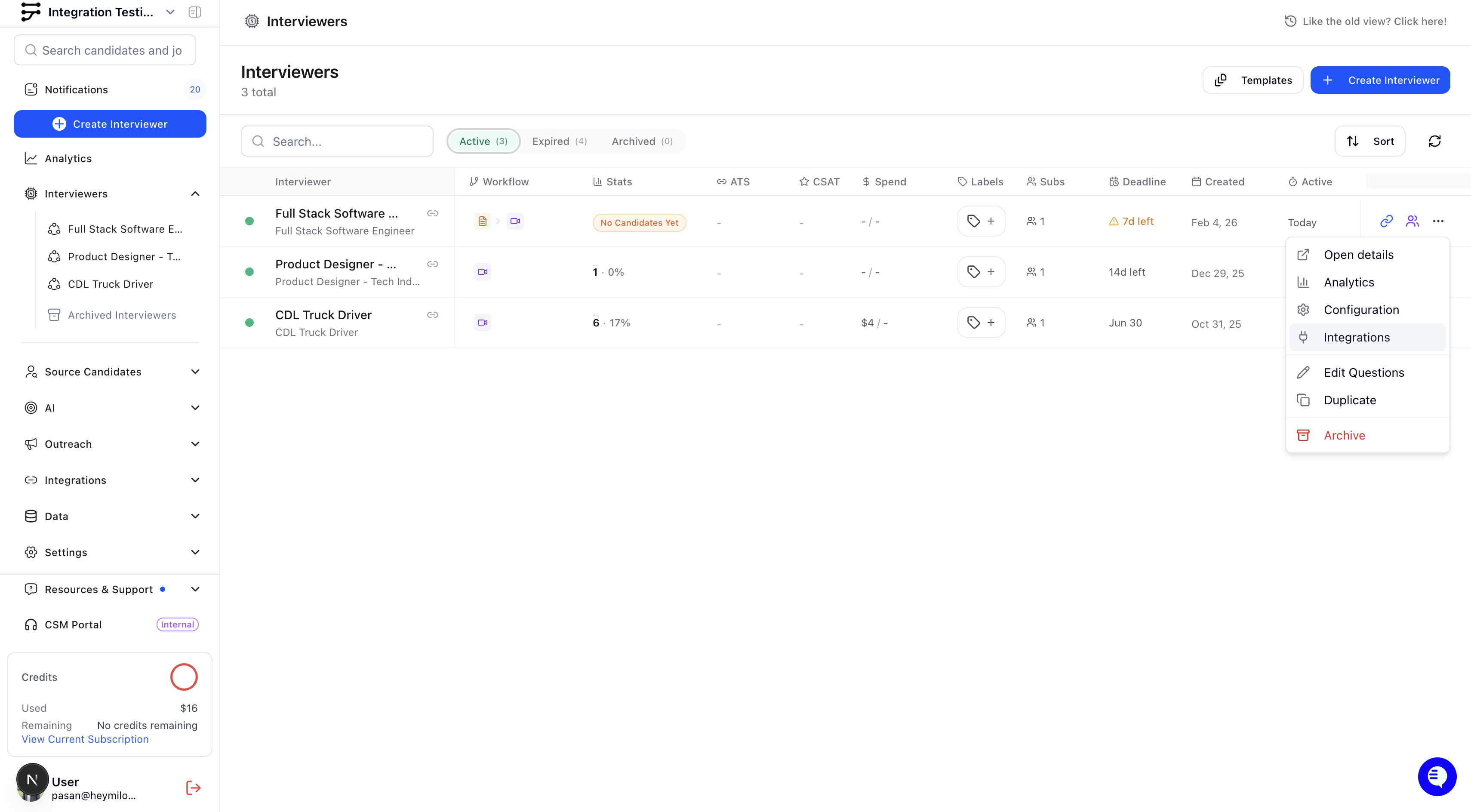The height and width of the screenshot is (812, 1471).
Task: Click the refresh icon next to Sort
Action: 1434,141
